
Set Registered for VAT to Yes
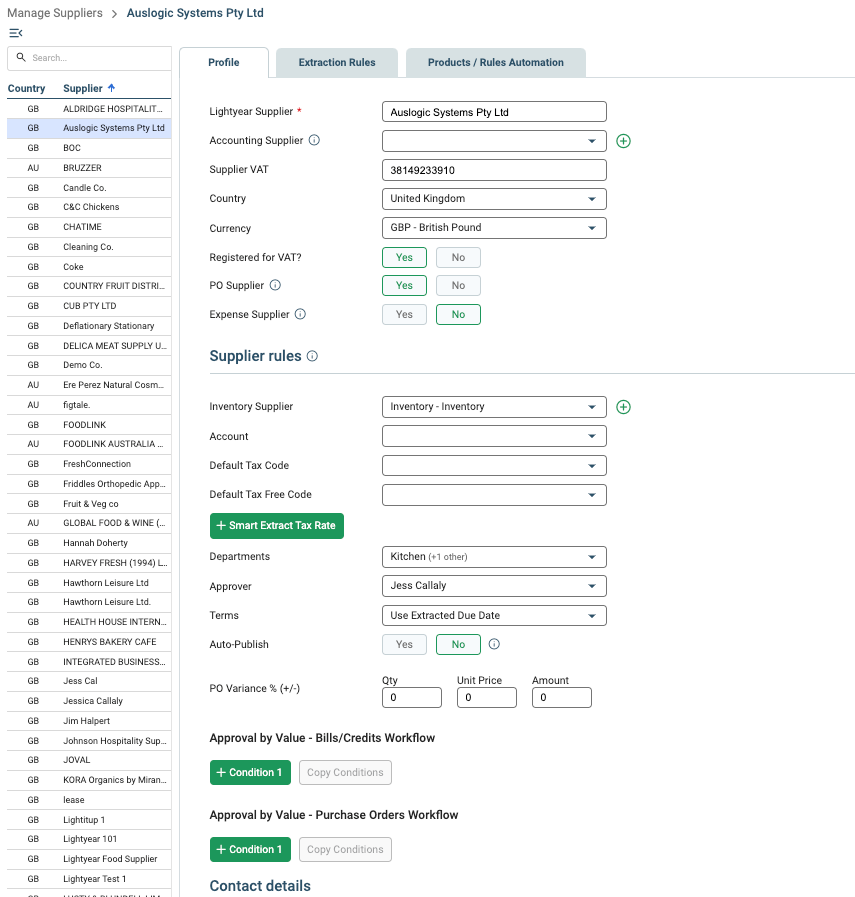(x=404, y=257)
